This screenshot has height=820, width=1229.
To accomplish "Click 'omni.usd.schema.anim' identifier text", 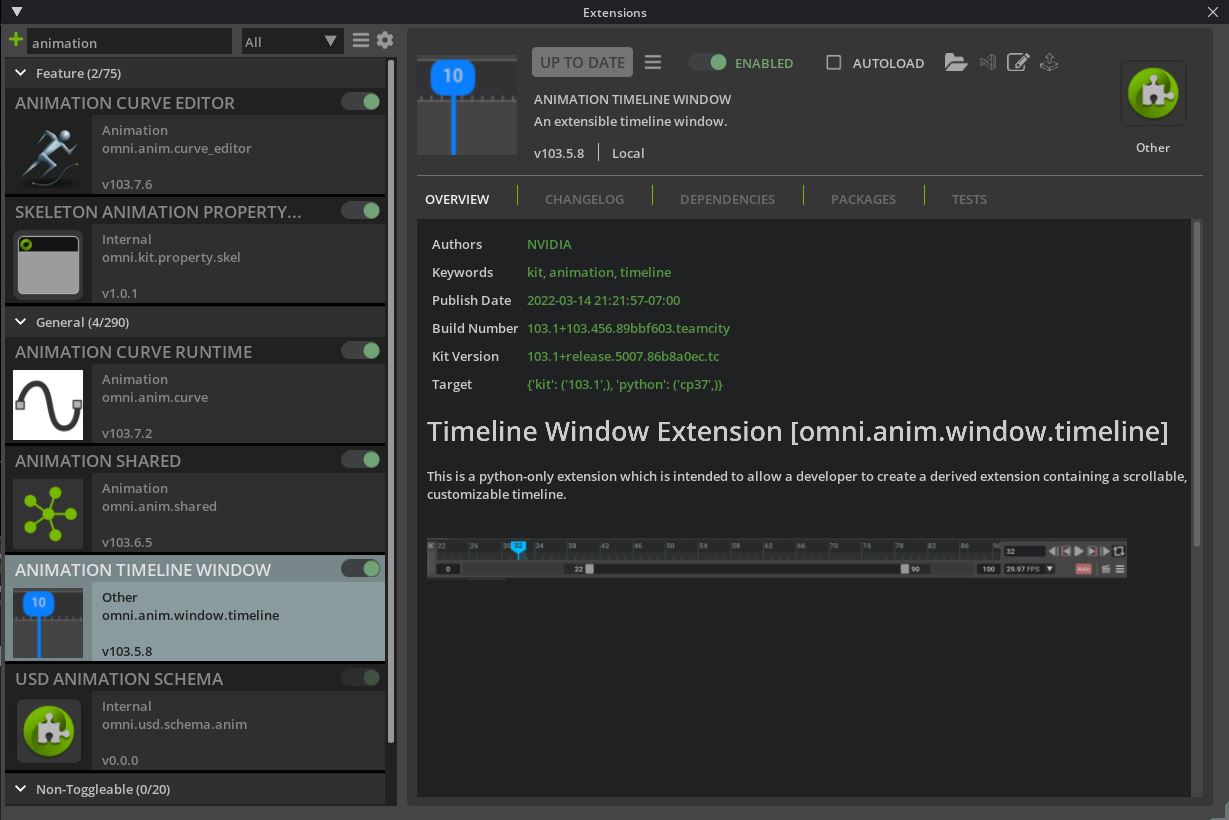I will tap(174, 724).
